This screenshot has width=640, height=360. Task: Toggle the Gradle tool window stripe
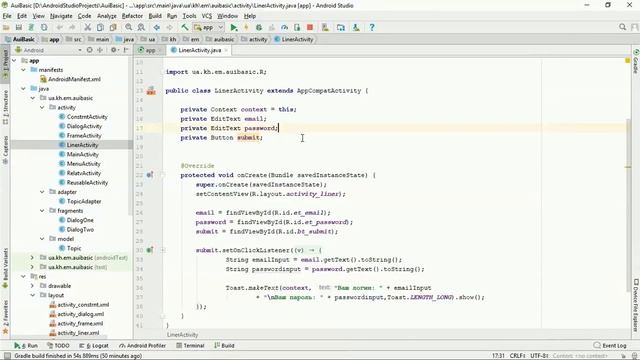pos(636,62)
